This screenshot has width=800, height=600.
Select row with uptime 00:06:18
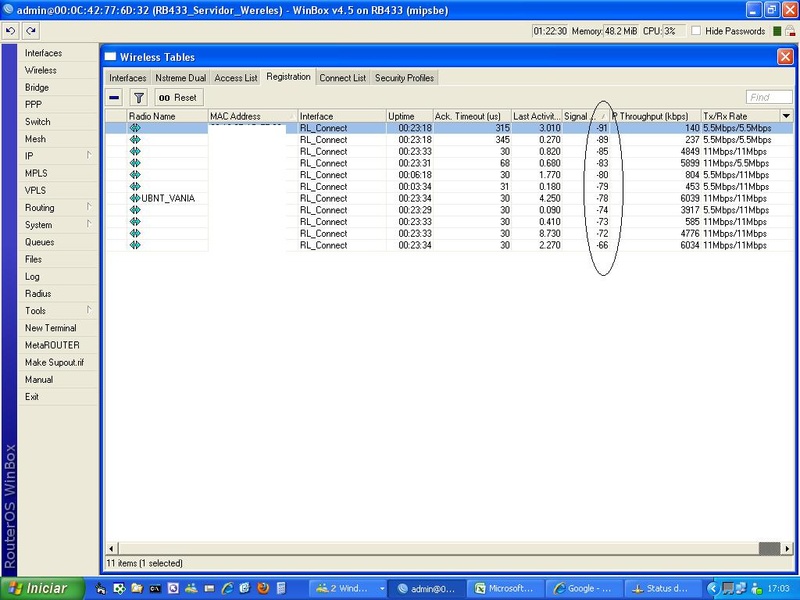(x=449, y=174)
